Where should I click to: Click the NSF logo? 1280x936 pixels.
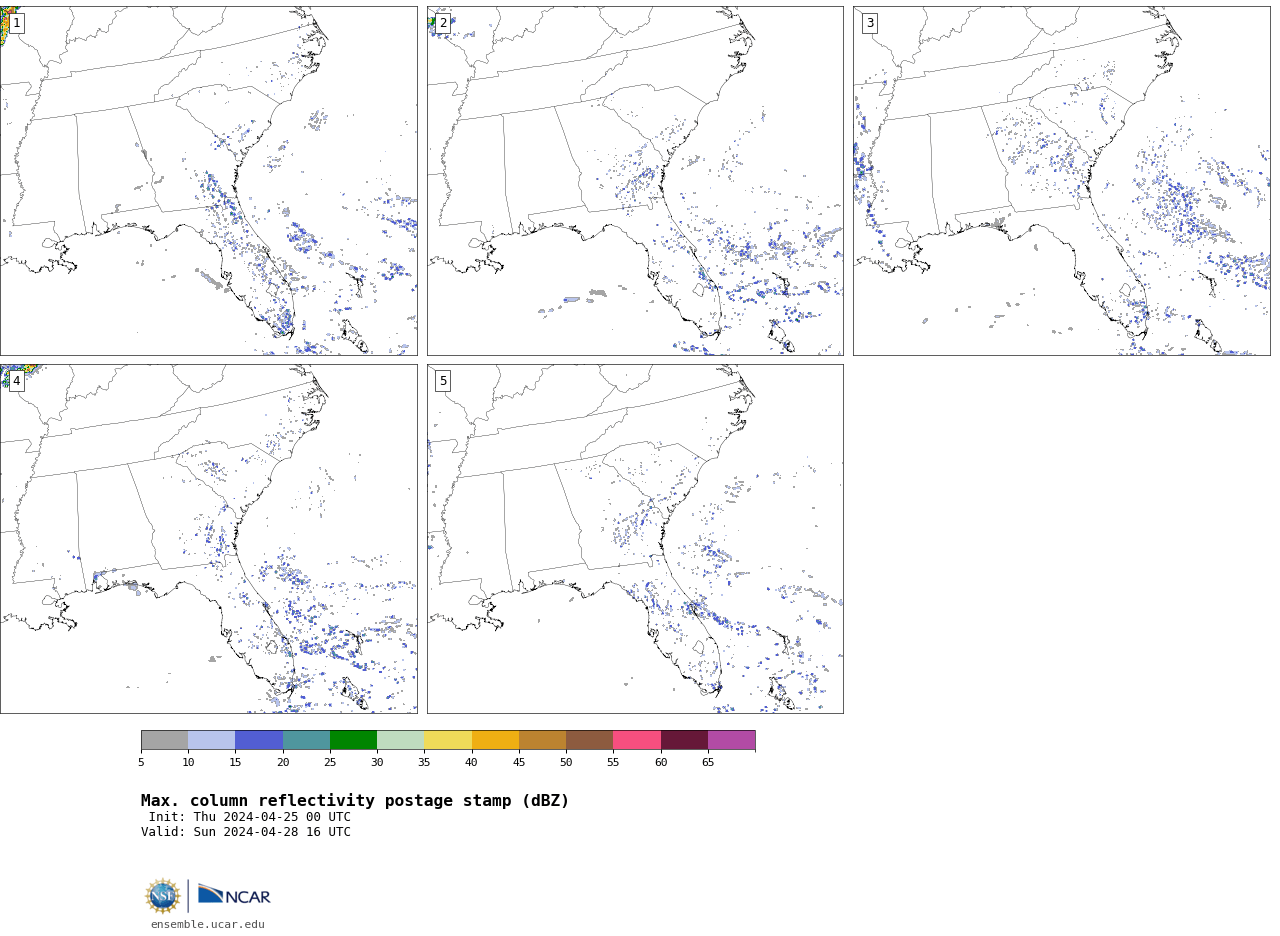pyautogui.click(x=162, y=896)
